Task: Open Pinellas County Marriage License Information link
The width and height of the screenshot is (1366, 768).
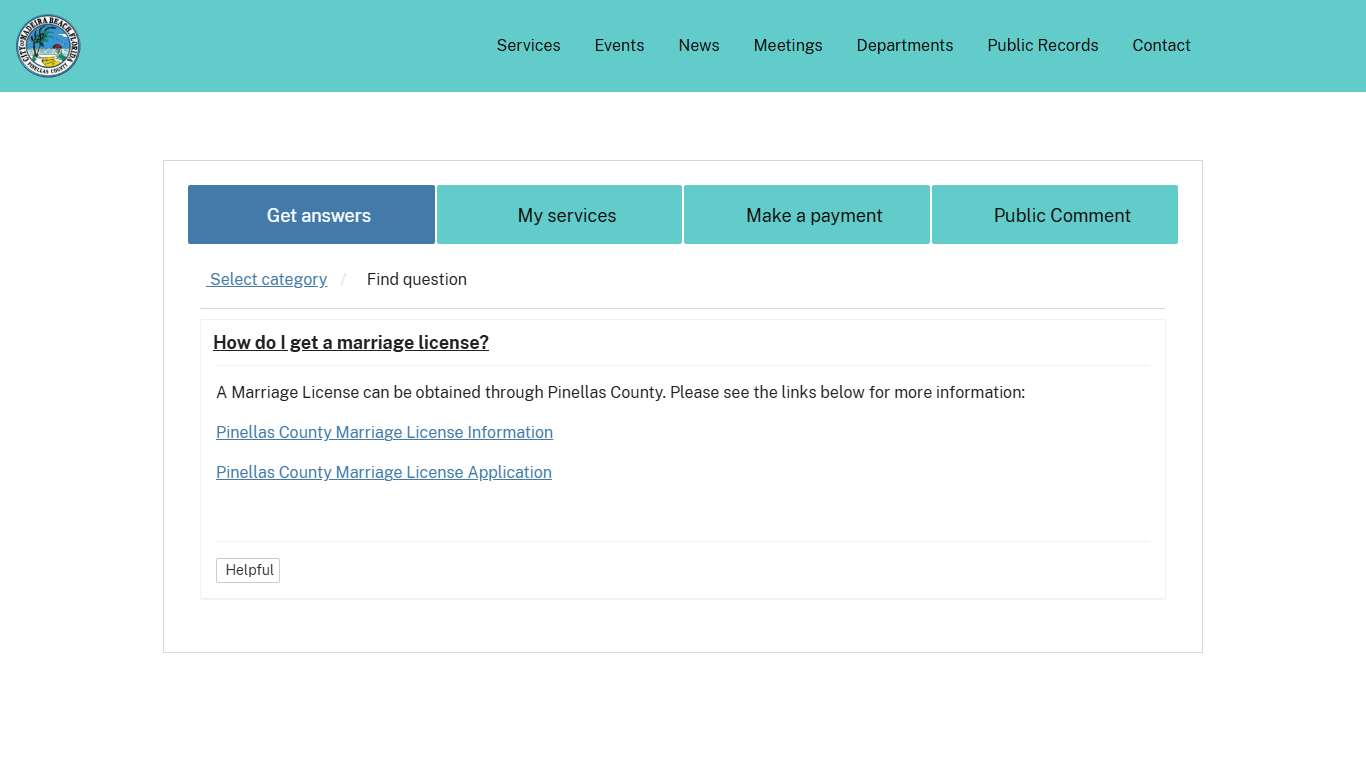Action: [x=384, y=433]
